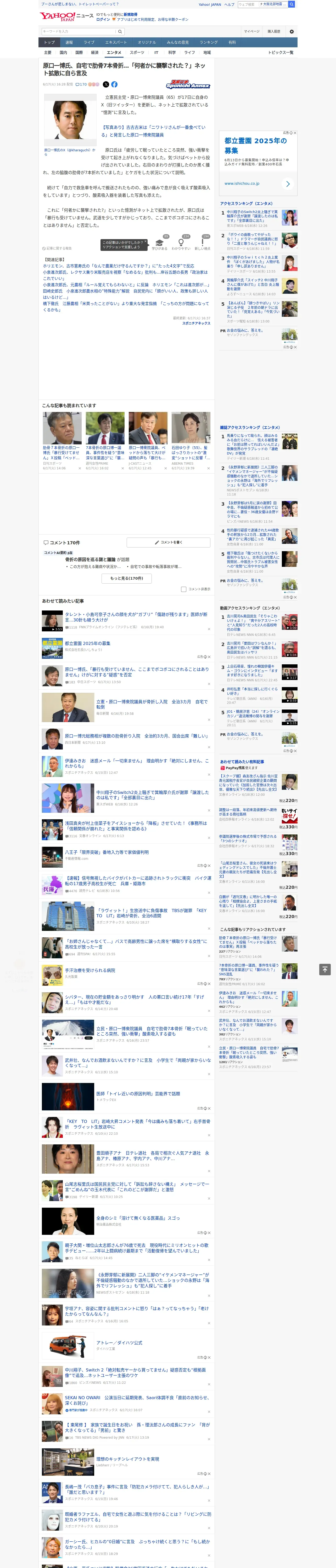Click 記事に関する報告 report icon
Image resolution: width=336 pixels, height=1568 pixels.
click(57, 248)
